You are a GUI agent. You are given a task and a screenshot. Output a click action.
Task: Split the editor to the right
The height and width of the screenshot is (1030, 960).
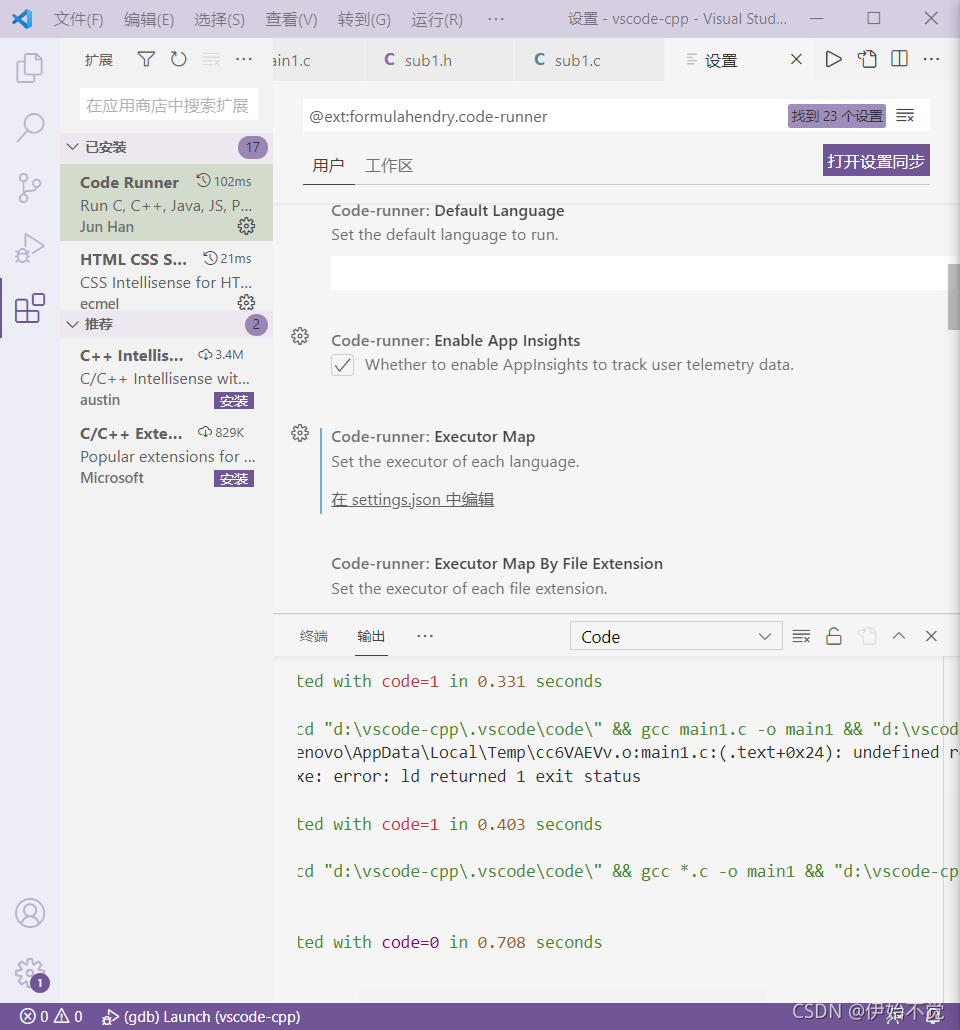[900, 59]
